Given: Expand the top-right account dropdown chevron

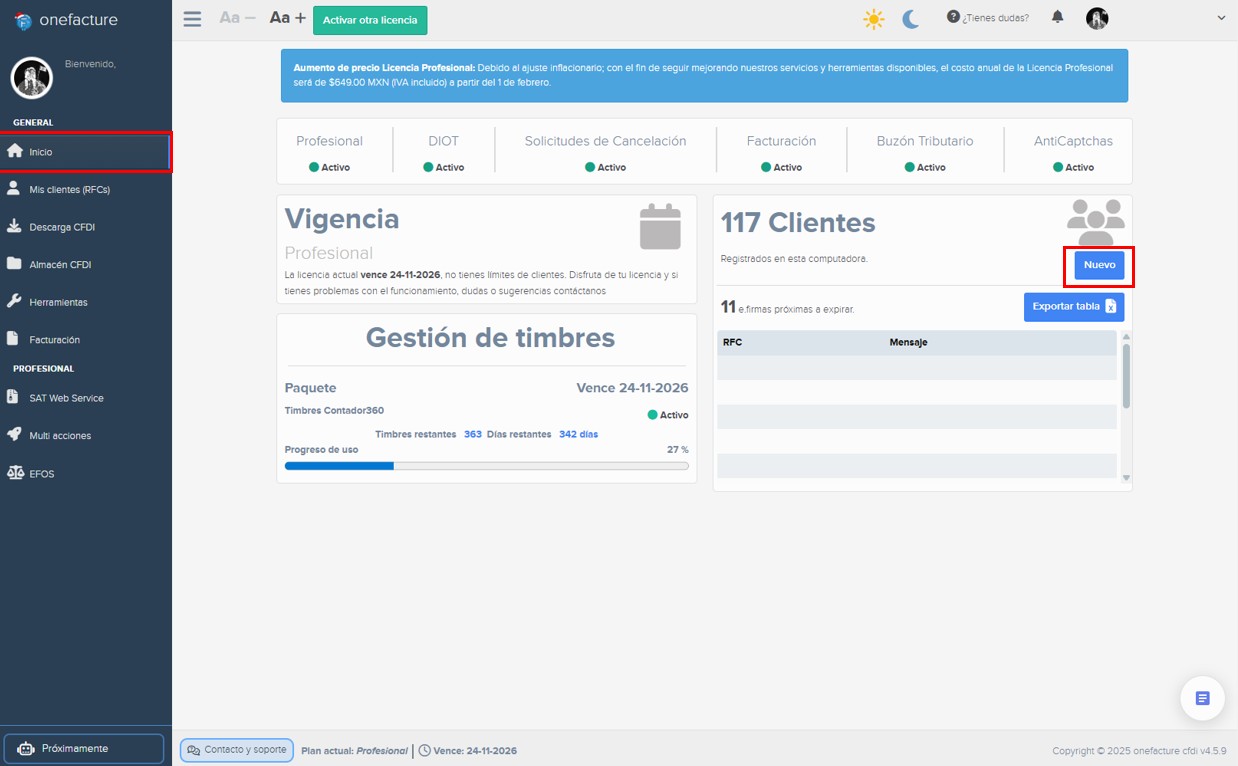Looking at the screenshot, I should tap(1222, 17).
